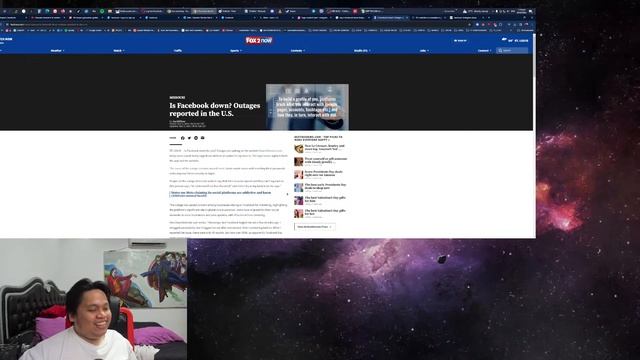Image resolution: width=640 pixels, height=360 pixels.
Task: Share the article on Twitter
Action: pyautogui.click(x=189, y=138)
